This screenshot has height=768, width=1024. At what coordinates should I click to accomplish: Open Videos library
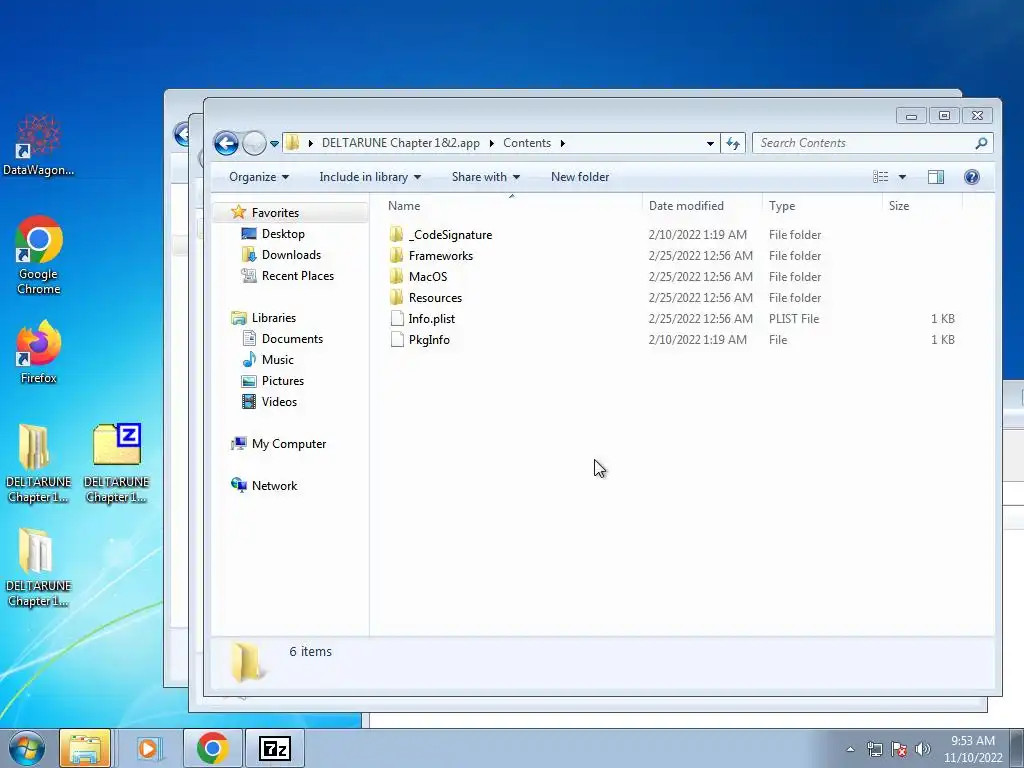coord(279,402)
